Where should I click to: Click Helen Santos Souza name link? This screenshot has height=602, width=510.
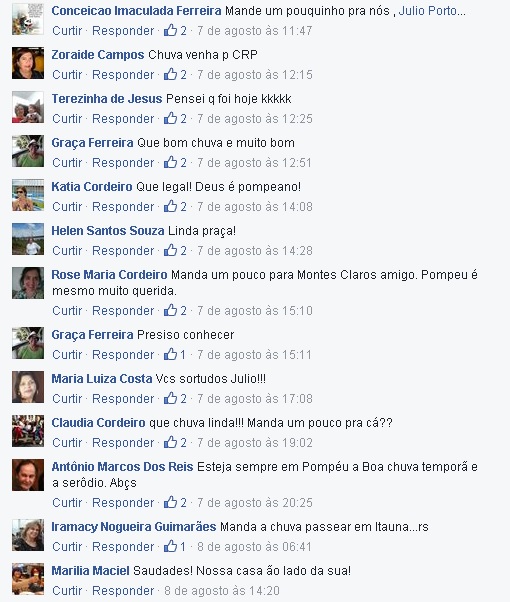click(x=108, y=231)
